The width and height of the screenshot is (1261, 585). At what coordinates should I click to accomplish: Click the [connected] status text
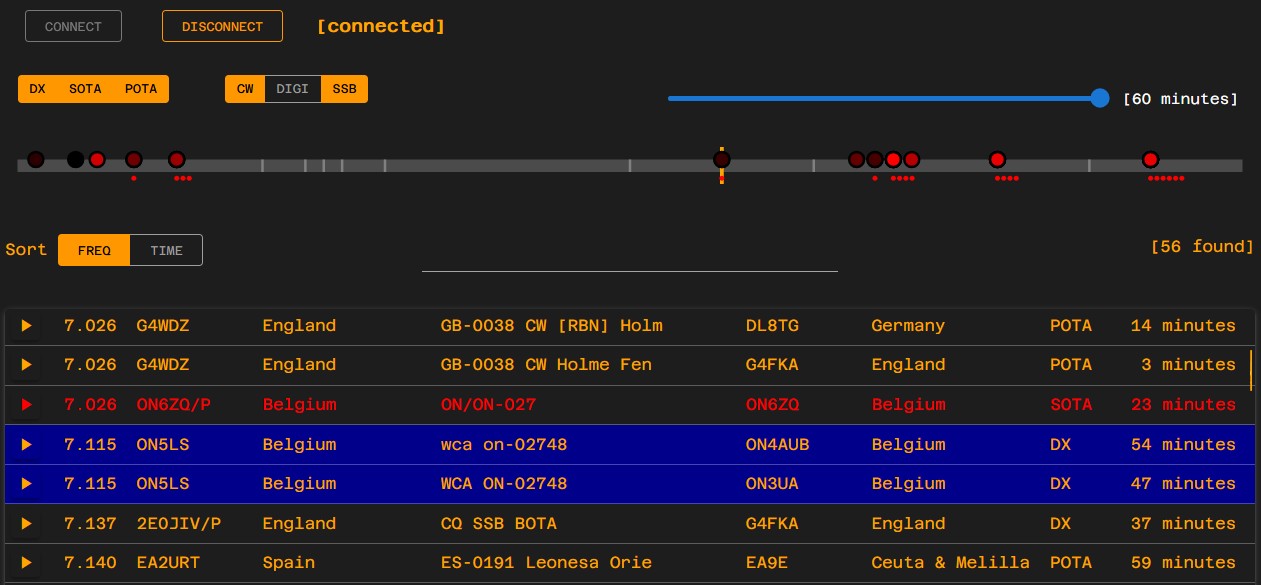tap(381, 26)
